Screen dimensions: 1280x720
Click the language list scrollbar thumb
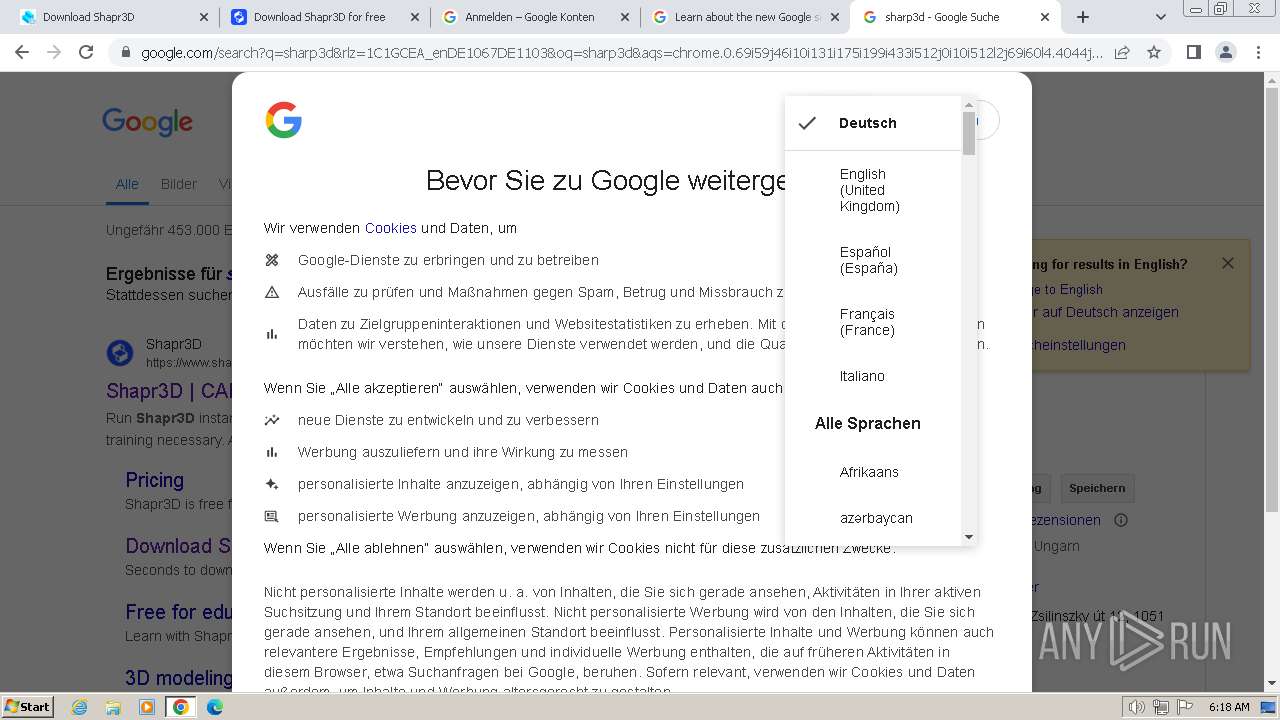(968, 133)
